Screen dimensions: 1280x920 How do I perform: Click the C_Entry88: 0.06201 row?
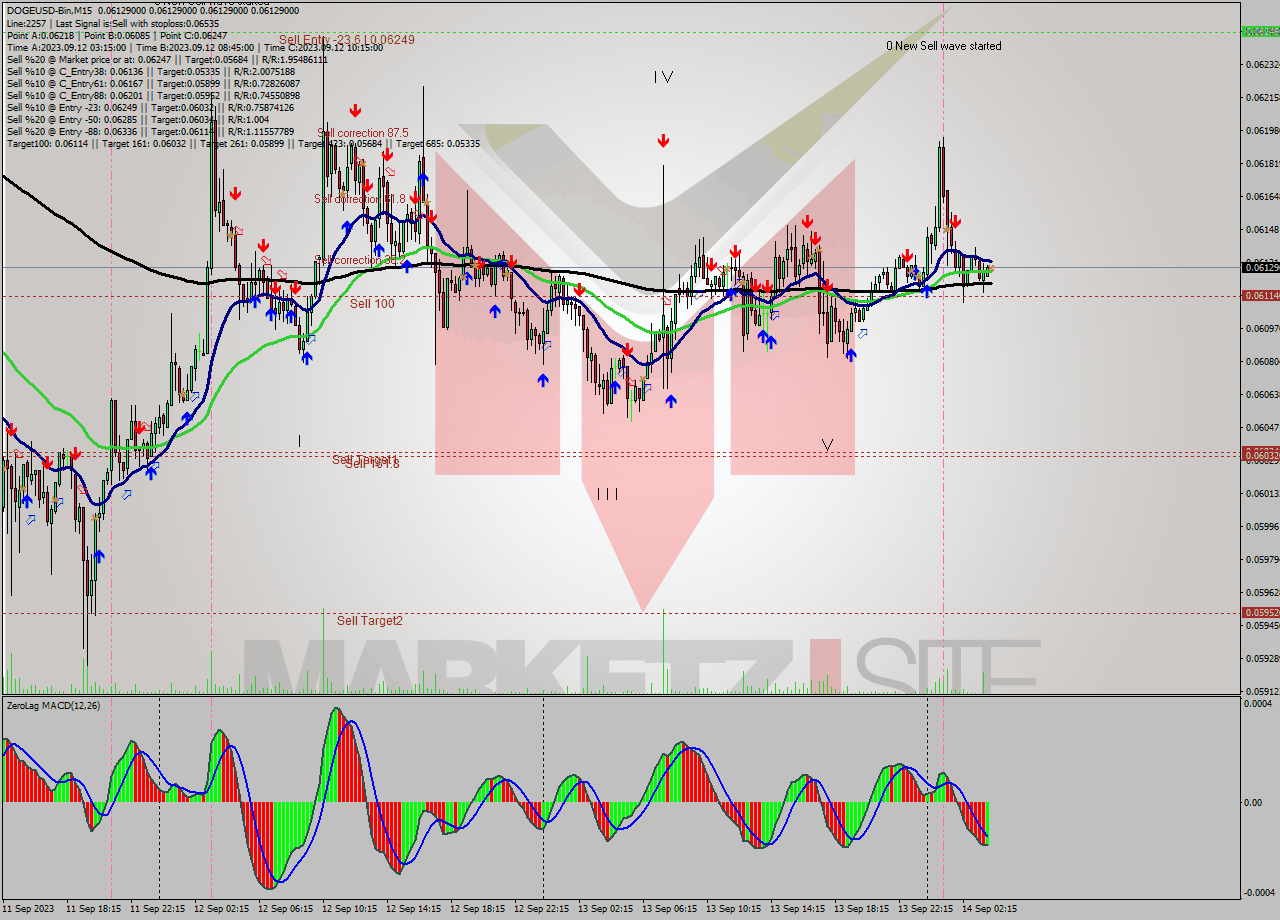153,95
